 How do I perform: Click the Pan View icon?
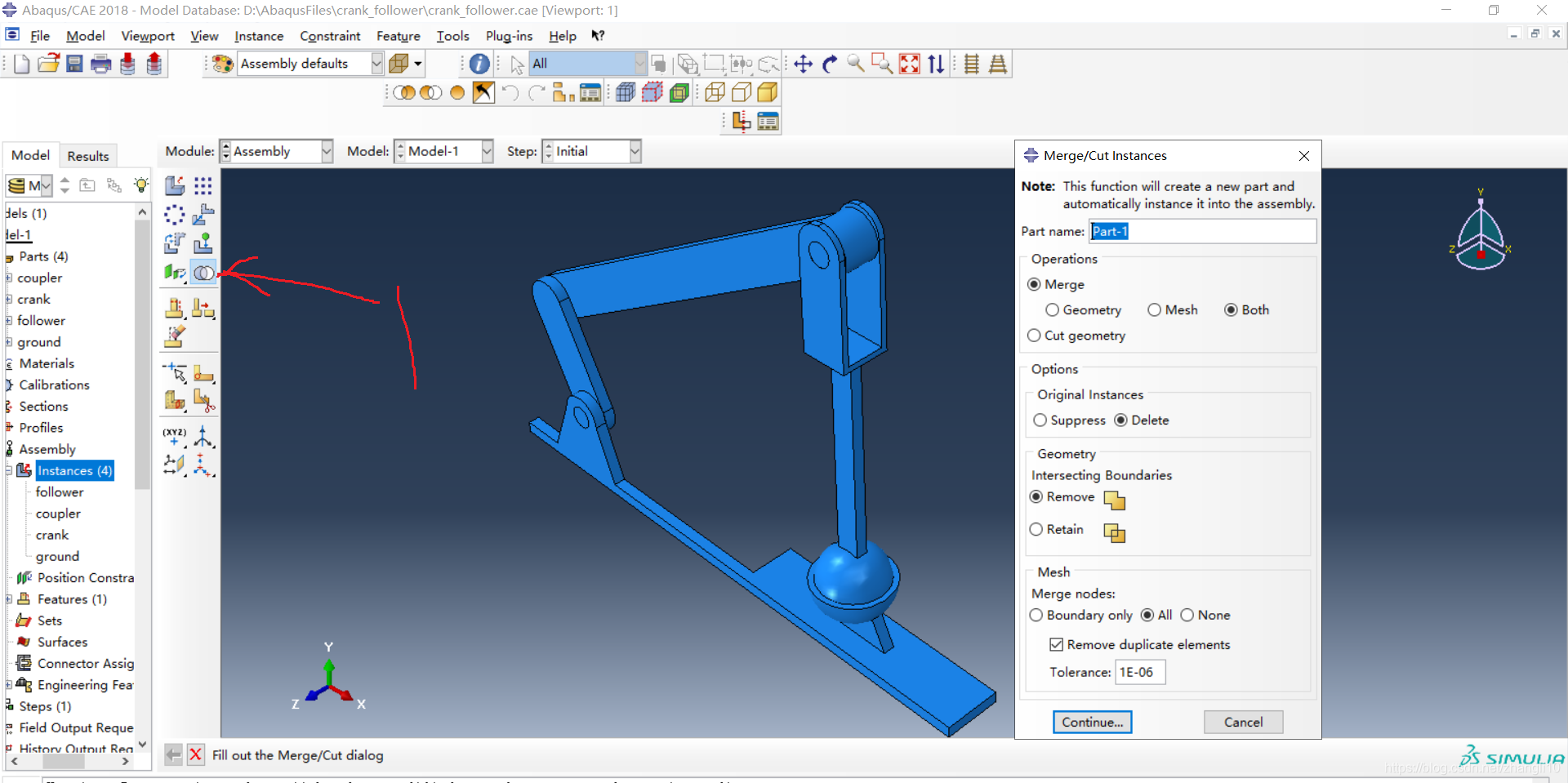[x=803, y=64]
